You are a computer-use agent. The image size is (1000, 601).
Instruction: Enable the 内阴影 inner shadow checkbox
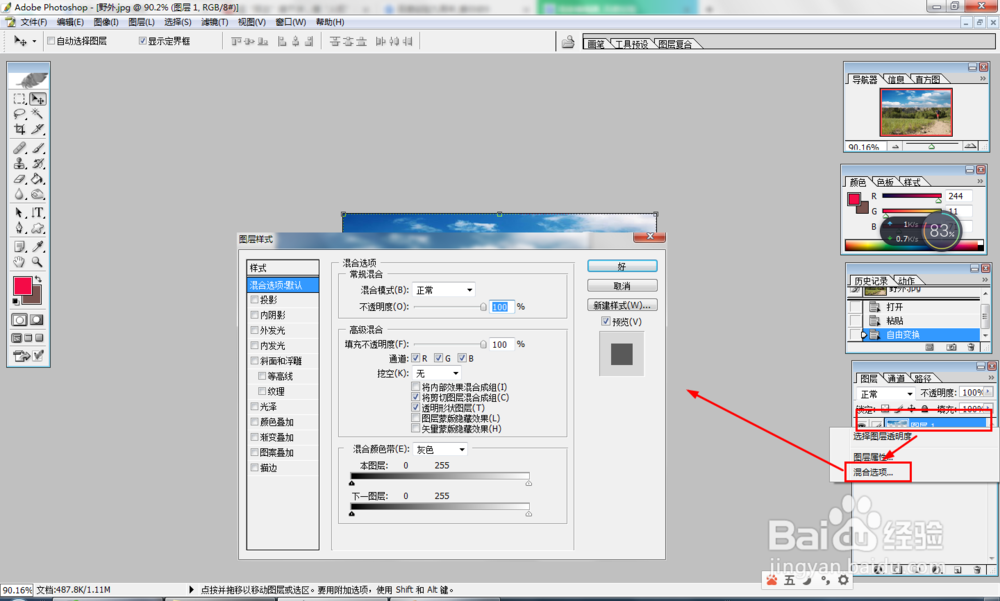pyautogui.click(x=254, y=315)
